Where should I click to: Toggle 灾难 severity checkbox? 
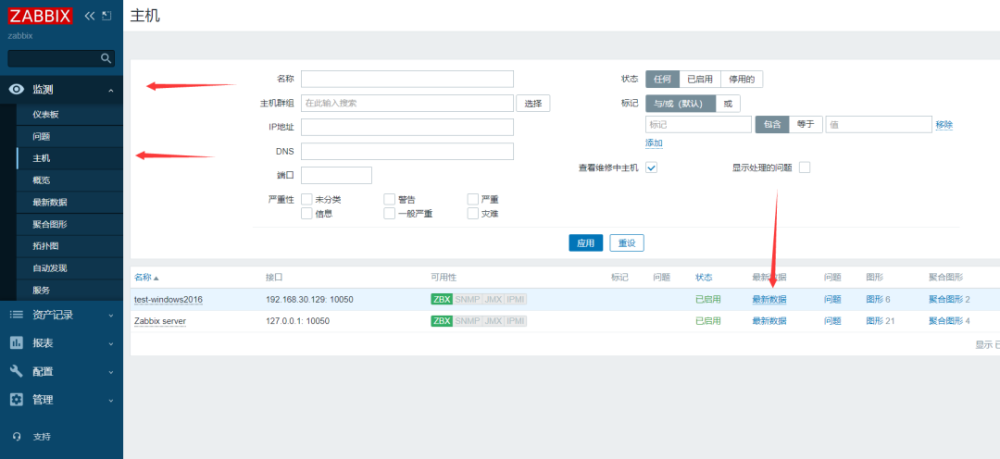(473, 214)
